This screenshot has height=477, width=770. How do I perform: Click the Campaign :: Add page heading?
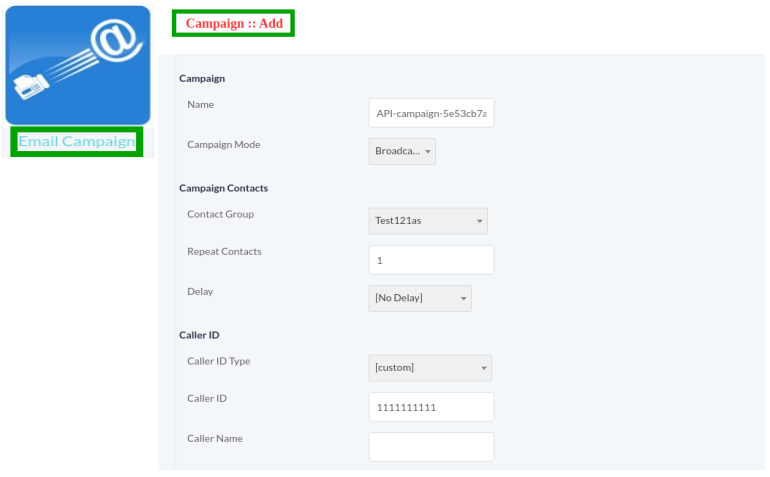tap(233, 23)
